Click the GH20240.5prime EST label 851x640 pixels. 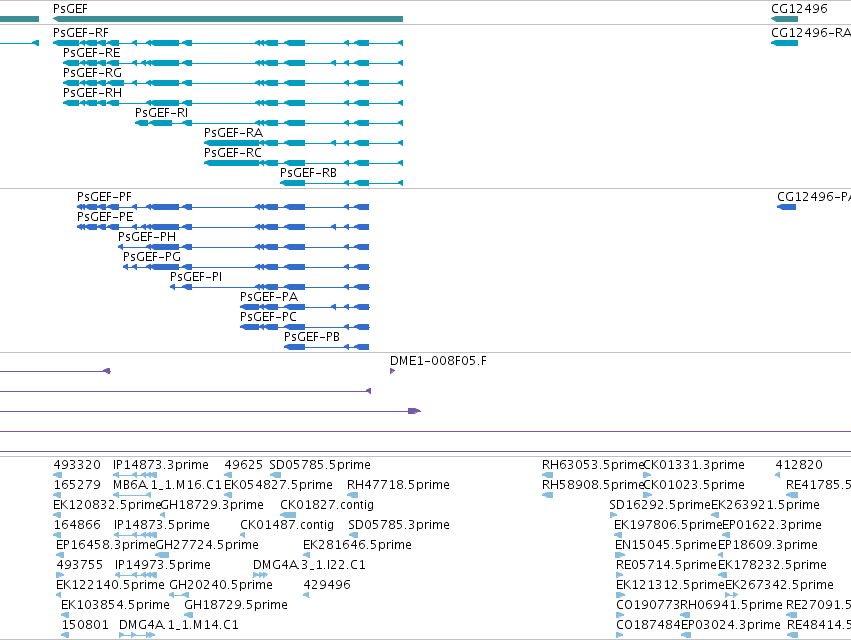point(221,585)
